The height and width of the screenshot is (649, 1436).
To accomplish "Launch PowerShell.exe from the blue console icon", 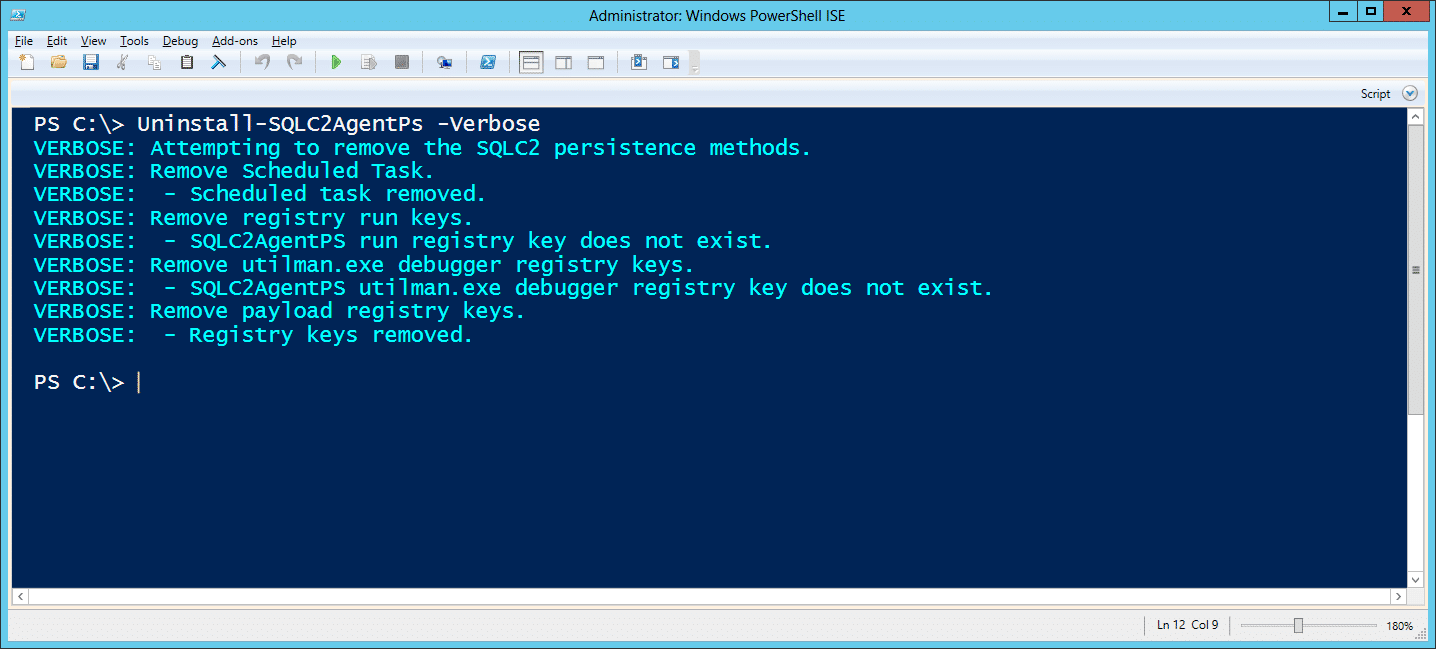I will coord(488,63).
